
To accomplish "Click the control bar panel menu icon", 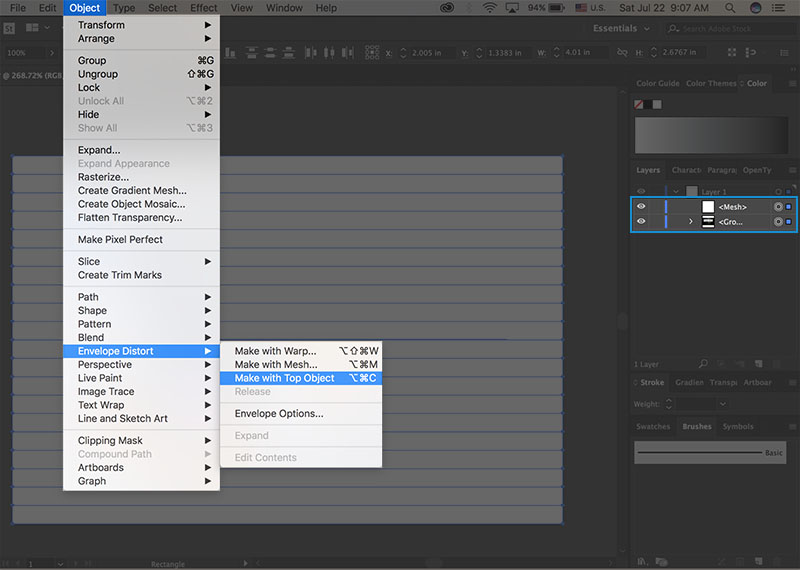I will pos(785,53).
